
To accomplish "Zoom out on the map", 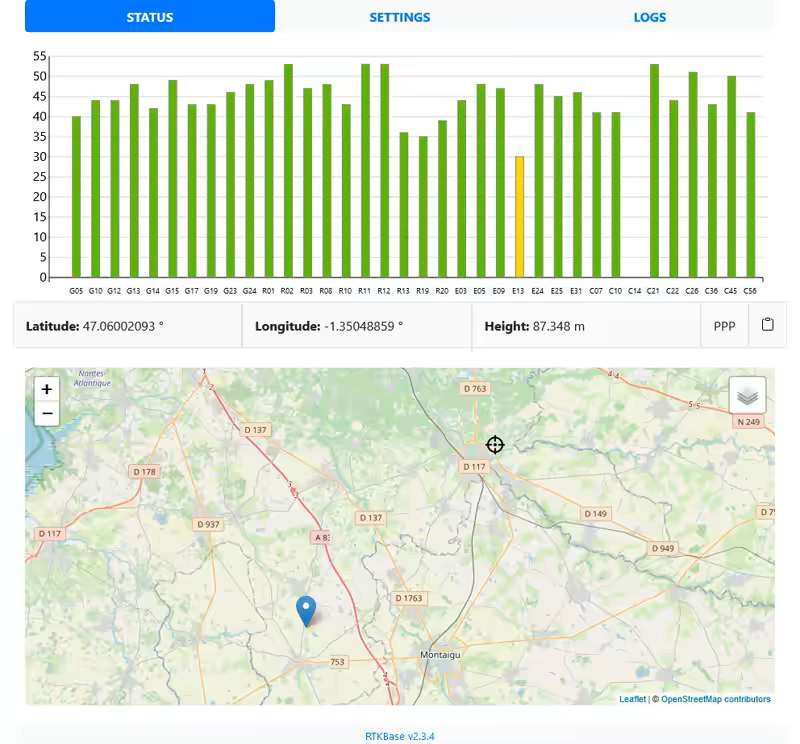I will 46,412.
